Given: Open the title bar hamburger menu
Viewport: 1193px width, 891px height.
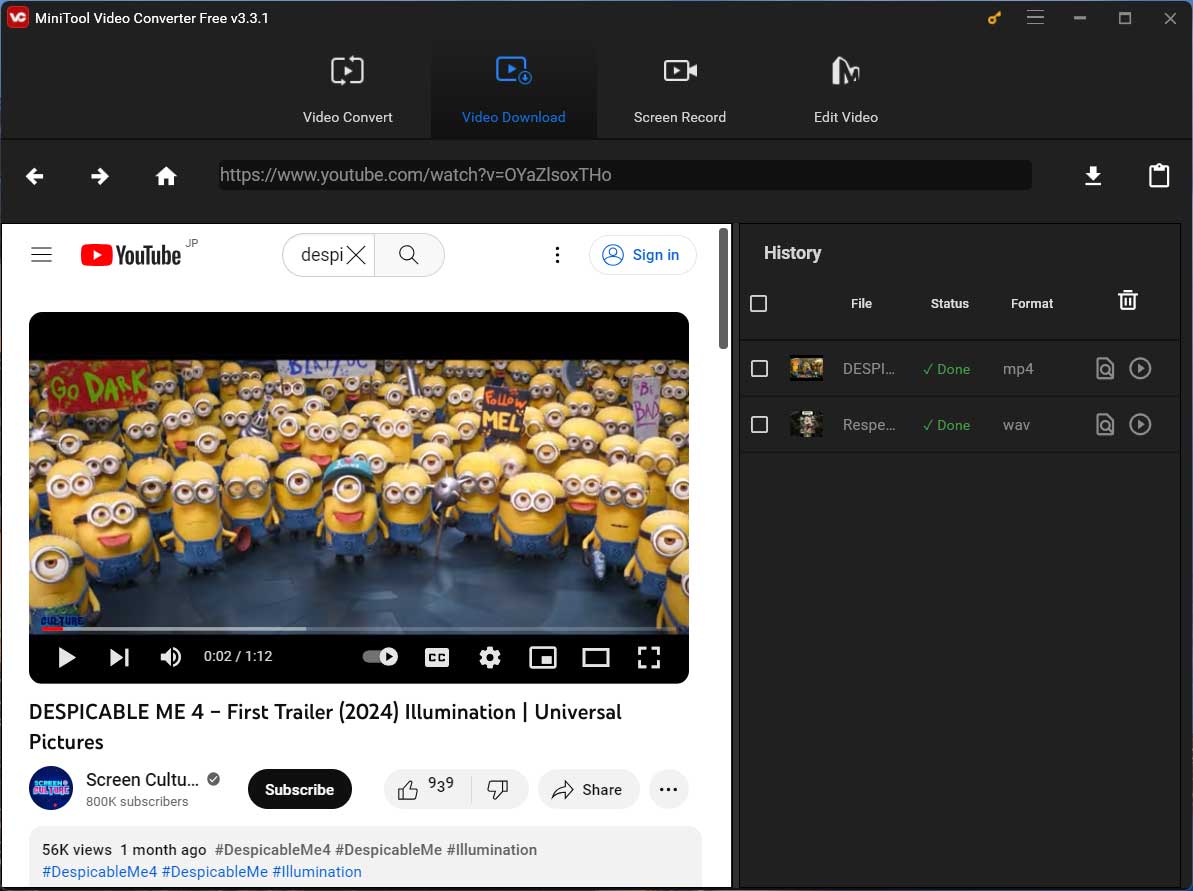Looking at the screenshot, I should [x=1035, y=18].
